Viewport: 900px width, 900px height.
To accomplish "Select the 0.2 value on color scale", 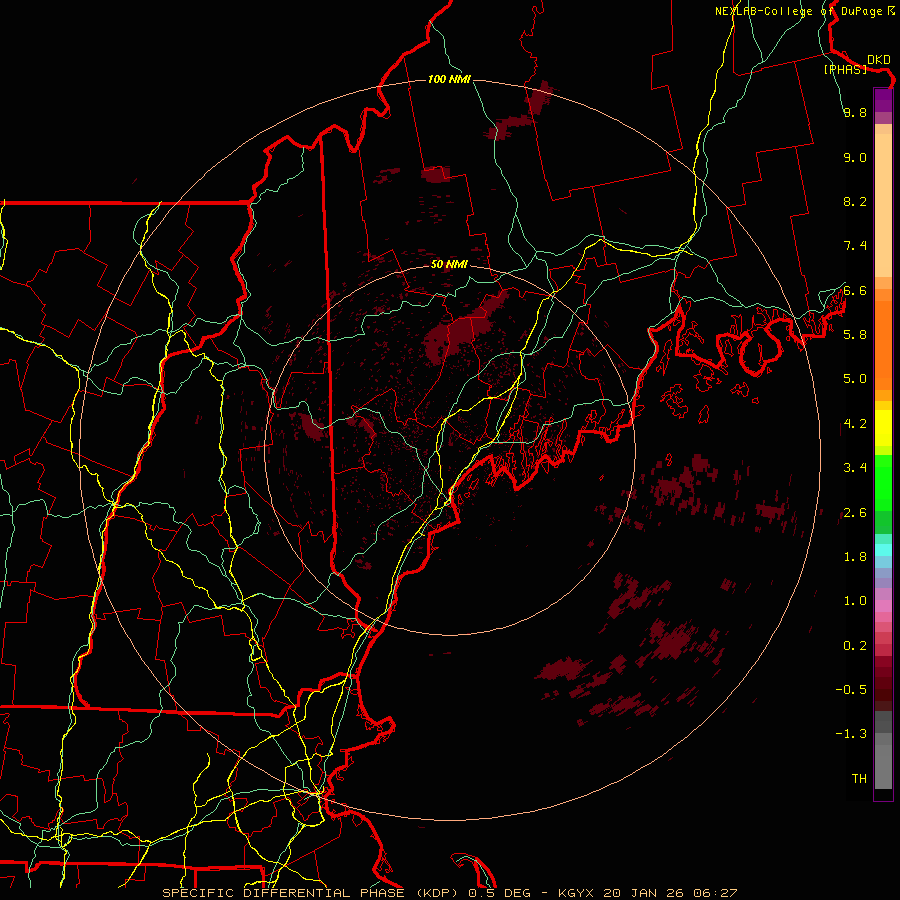I will (855, 645).
